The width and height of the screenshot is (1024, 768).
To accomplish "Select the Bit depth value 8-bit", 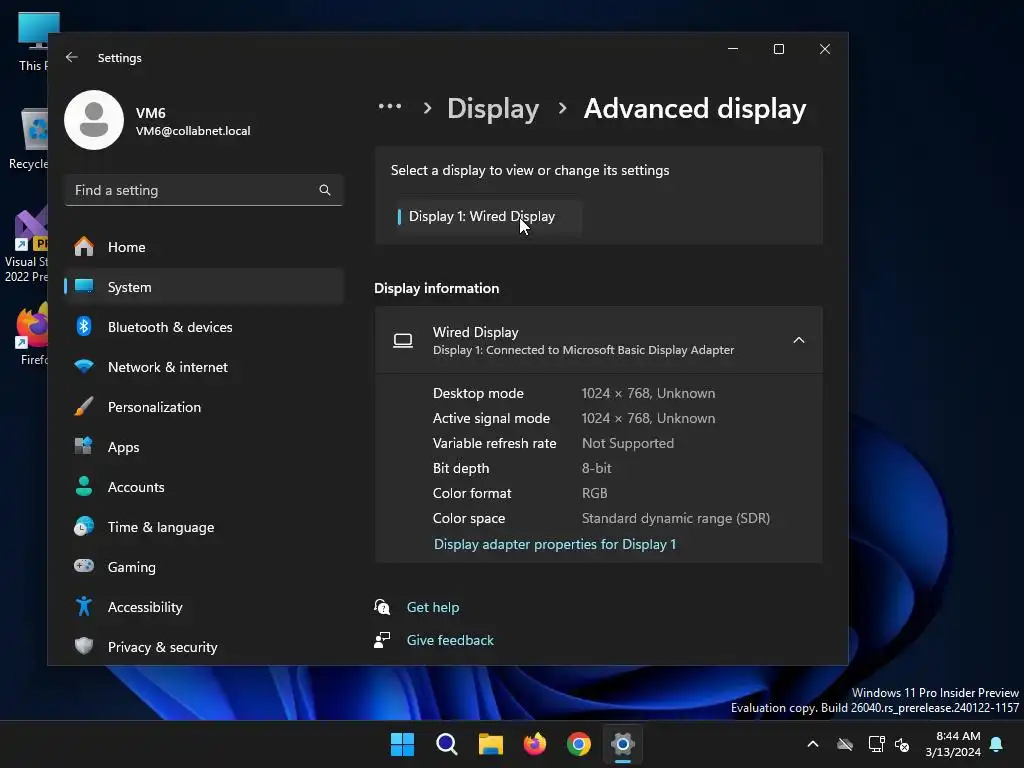I will click(x=596, y=468).
